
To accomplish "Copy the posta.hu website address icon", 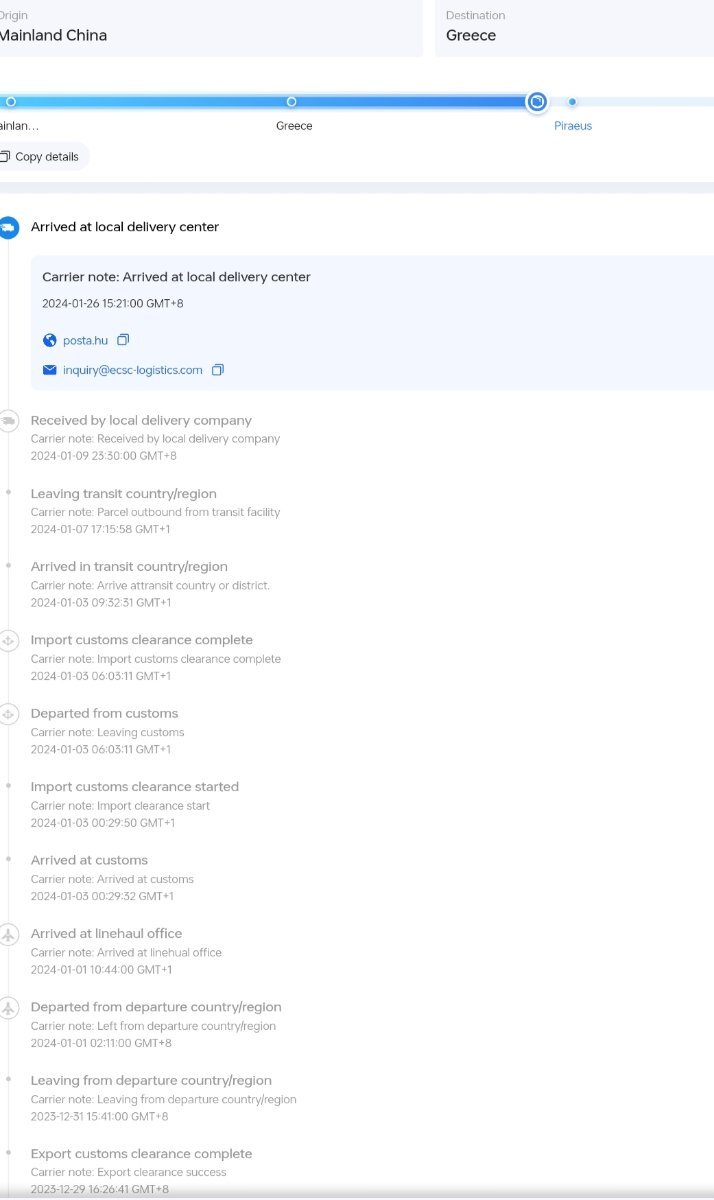I will pyautogui.click(x=124, y=340).
